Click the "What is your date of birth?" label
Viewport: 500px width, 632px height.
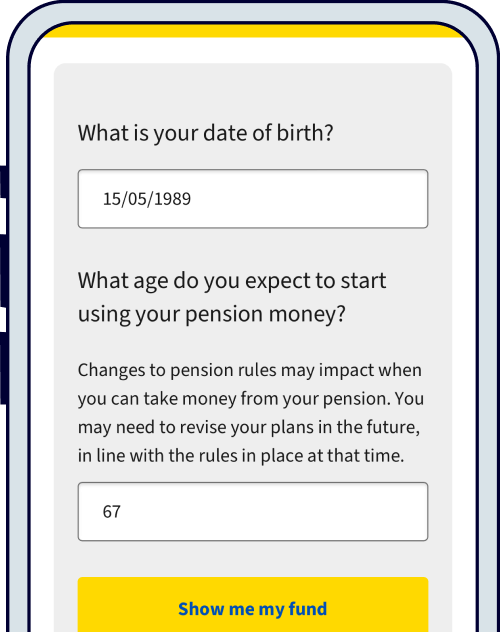tap(205, 133)
